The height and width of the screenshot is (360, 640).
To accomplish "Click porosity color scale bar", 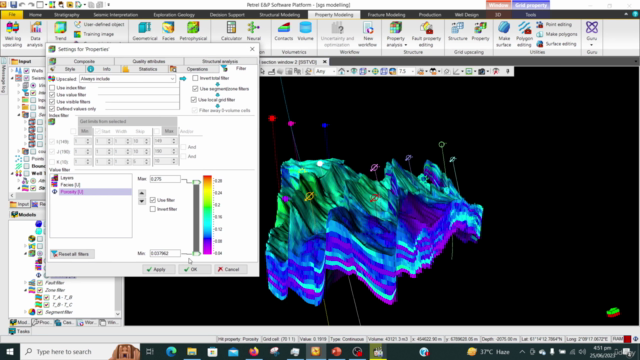I will click(207, 215).
